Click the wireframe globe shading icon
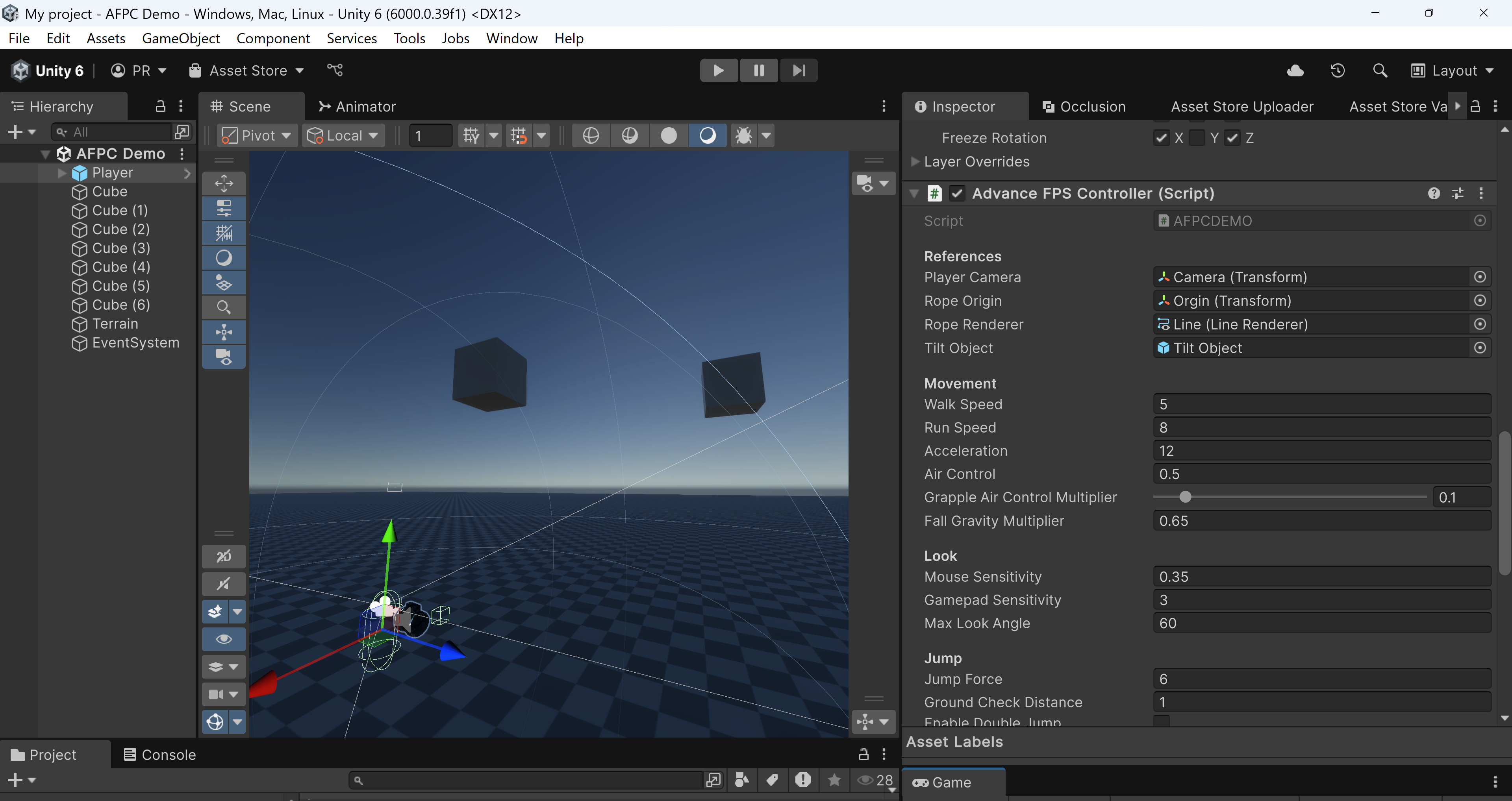 tap(591, 135)
